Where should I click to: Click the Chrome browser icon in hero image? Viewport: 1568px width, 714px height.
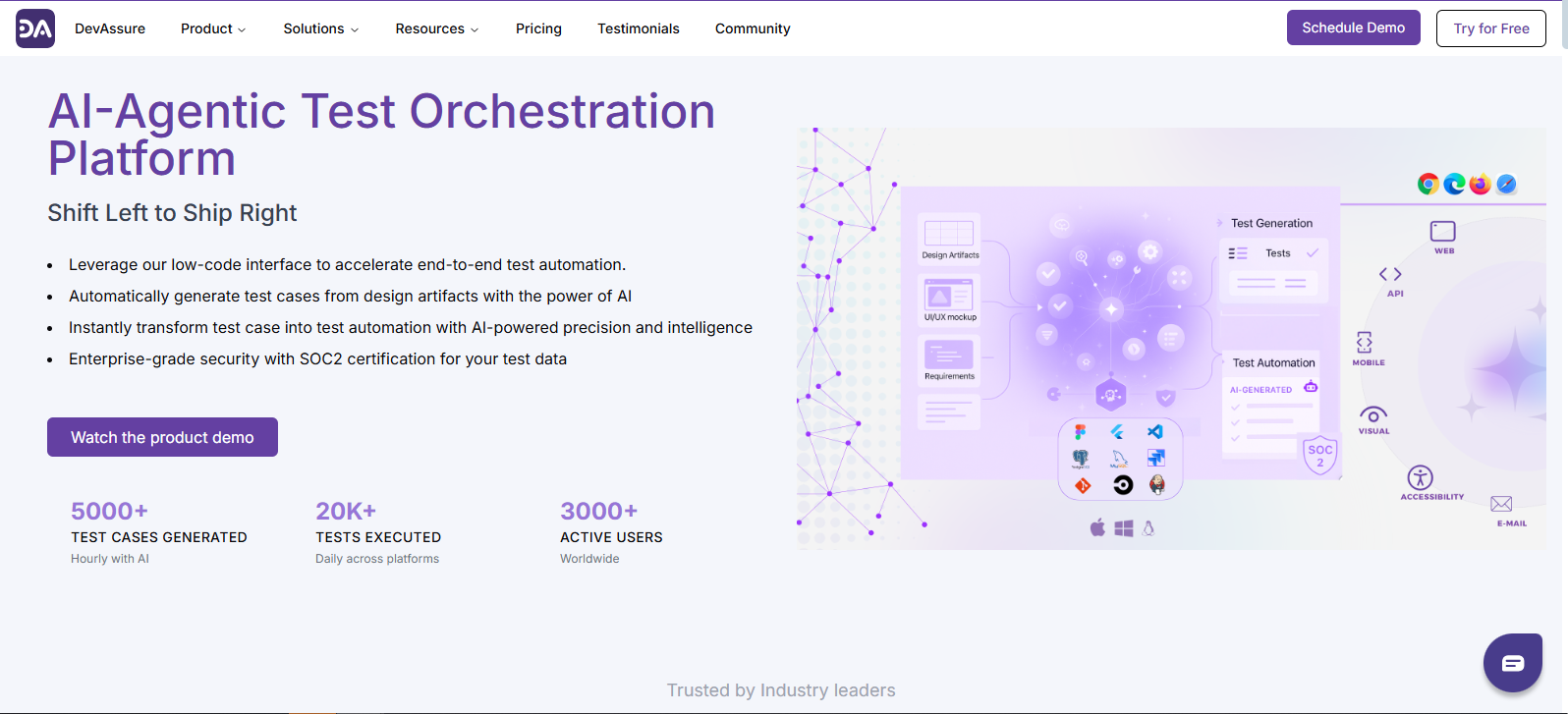click(1428, 184)
